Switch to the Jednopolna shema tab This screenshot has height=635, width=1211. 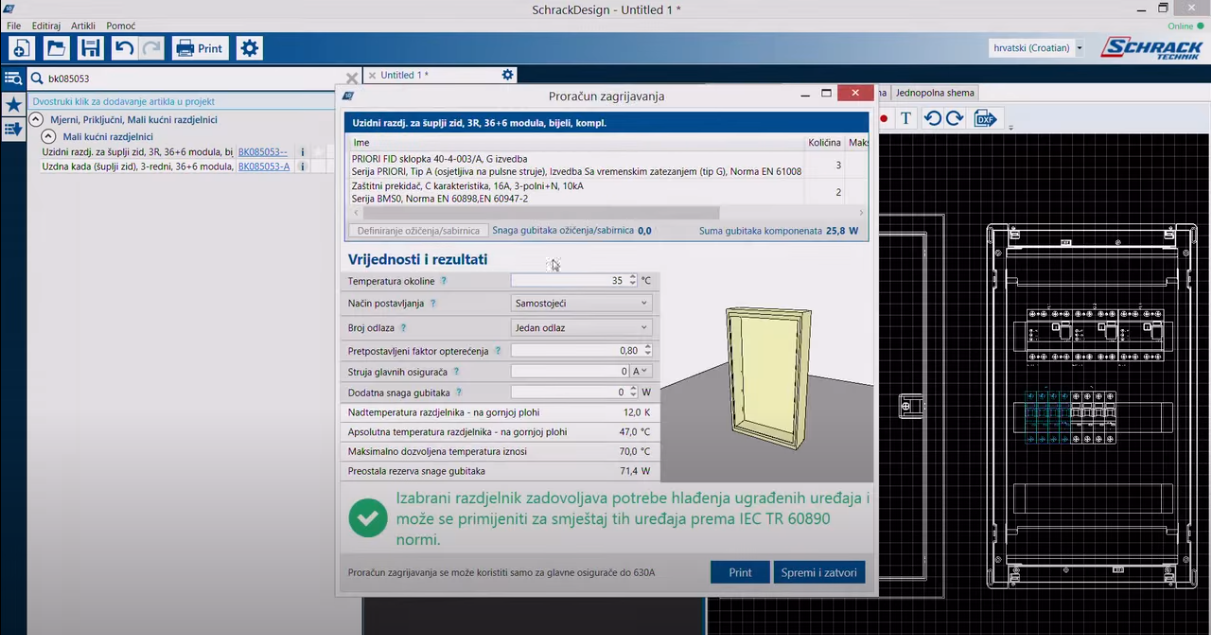click(934, 93)
